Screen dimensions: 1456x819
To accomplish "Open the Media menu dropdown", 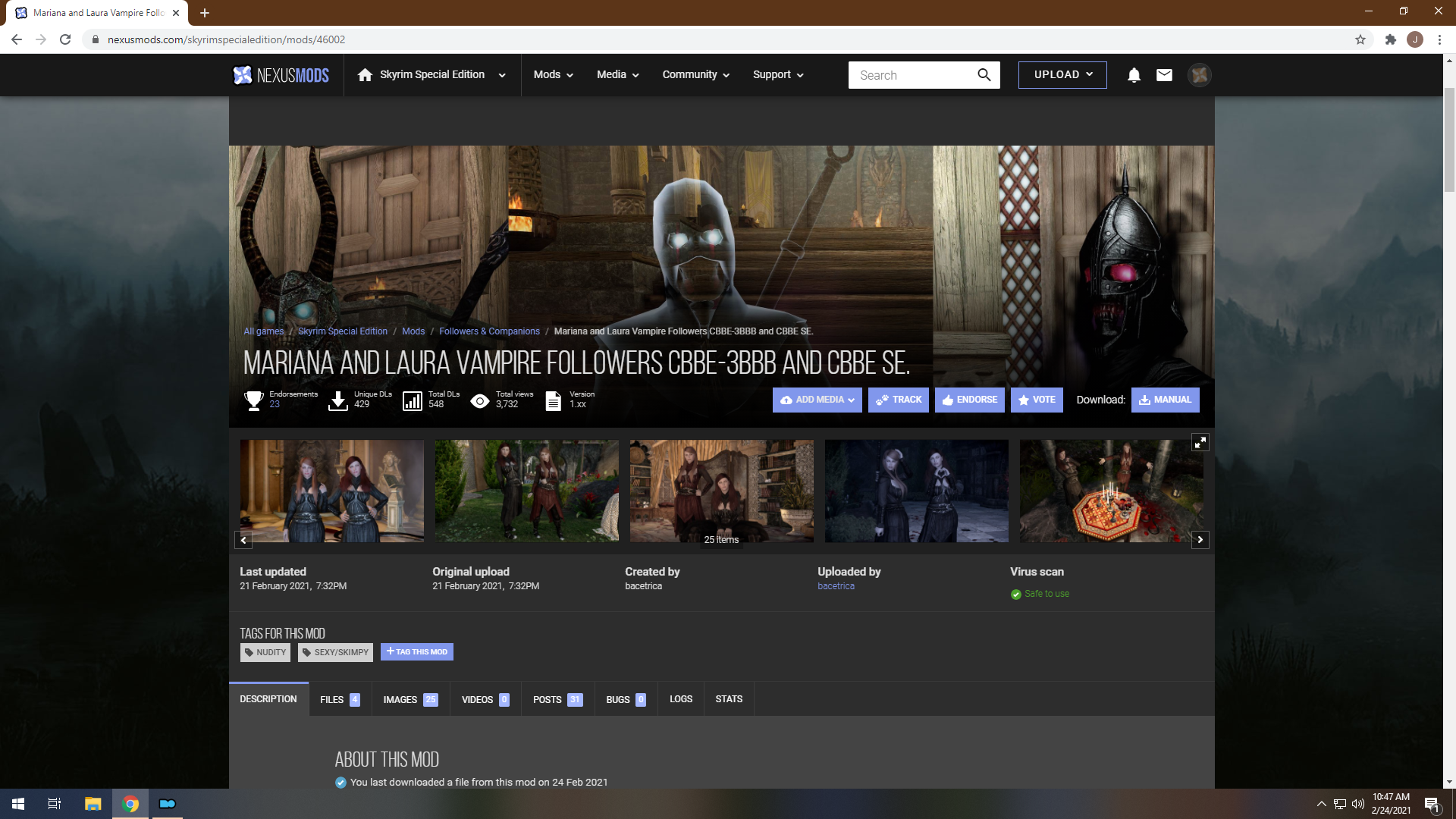I will (x=617, y=75).
